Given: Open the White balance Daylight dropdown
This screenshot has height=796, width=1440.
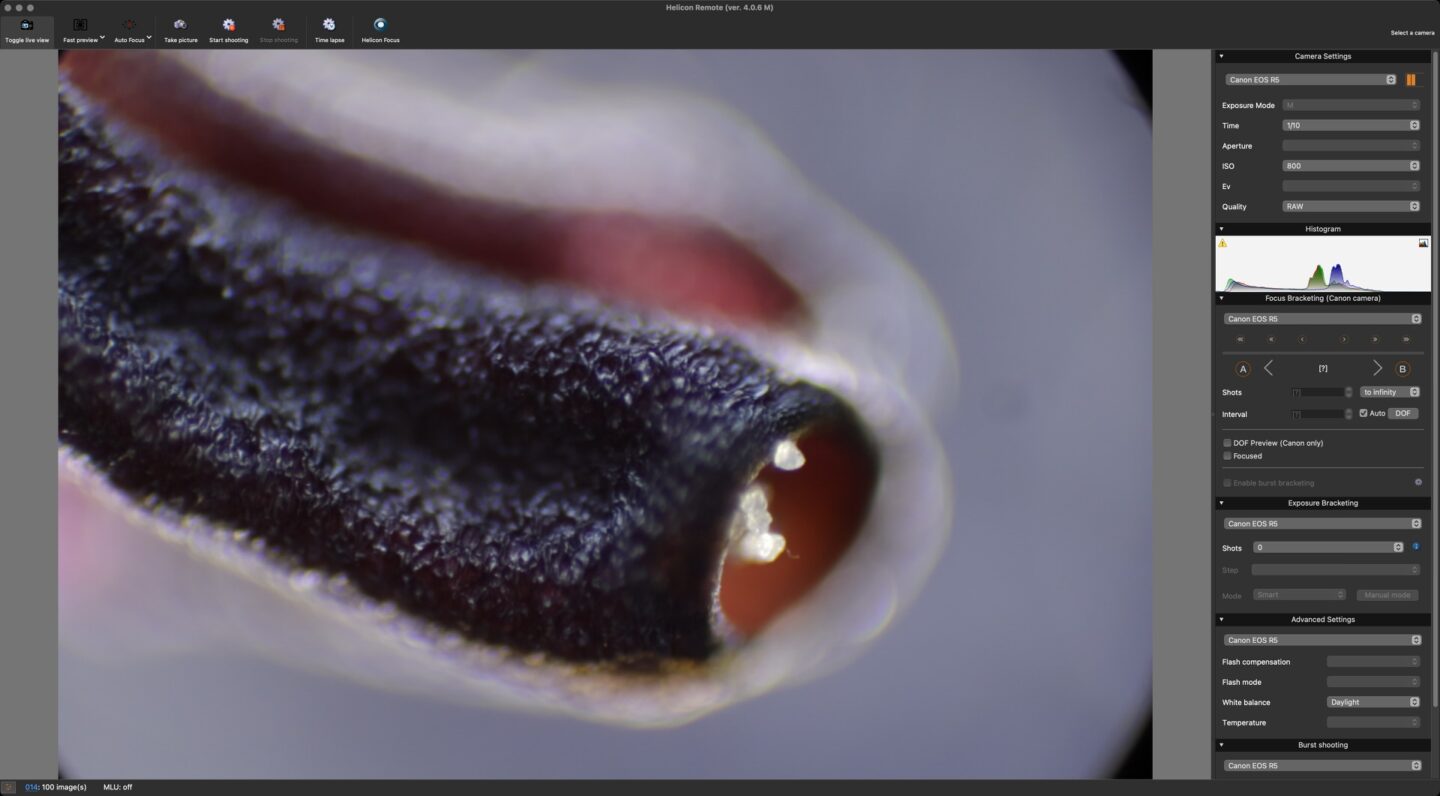Looking at the screenshot, I should (x=1372, y=702).
